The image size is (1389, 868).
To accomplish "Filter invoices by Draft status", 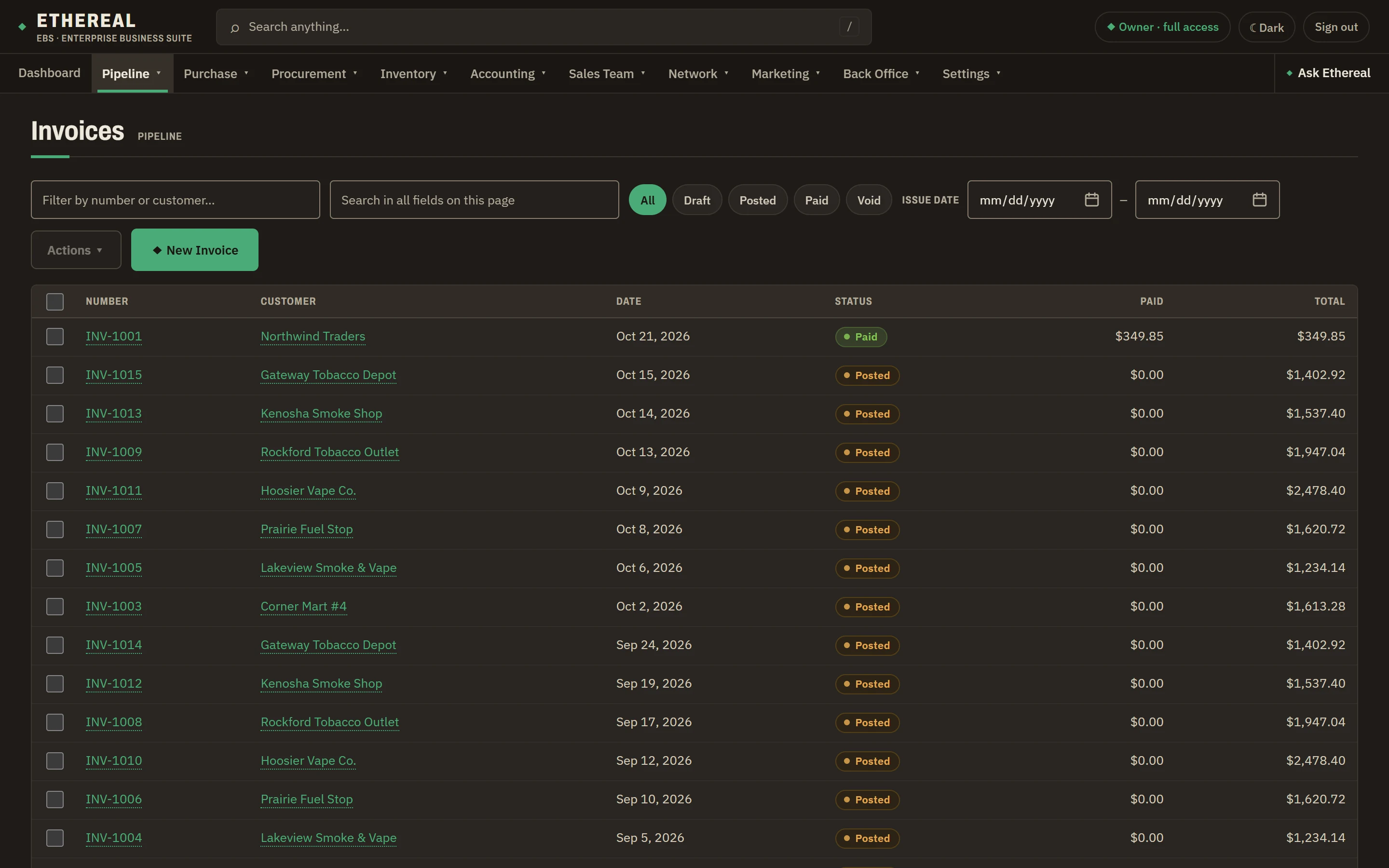I will tap(697, 200).
